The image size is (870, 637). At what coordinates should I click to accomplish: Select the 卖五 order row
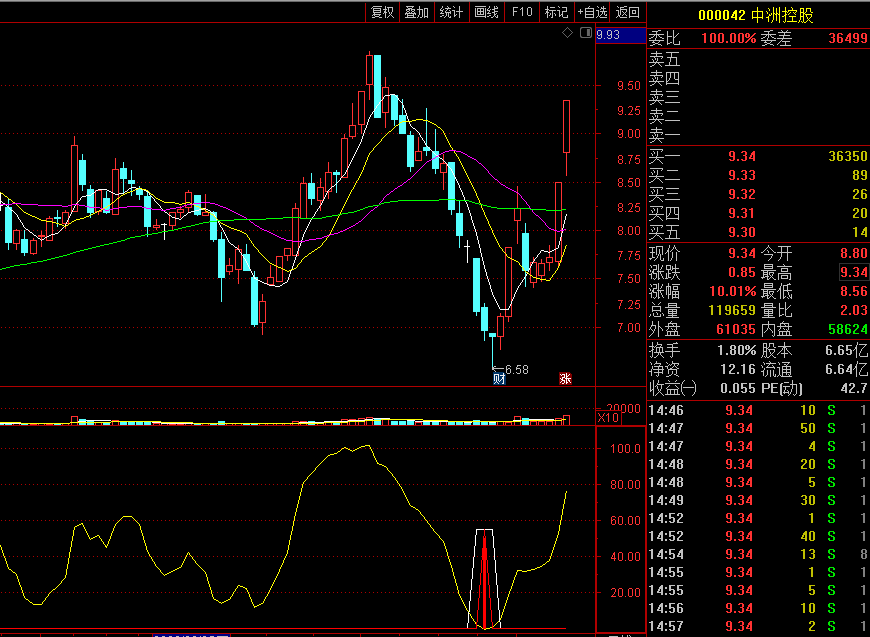(x=758, y=59)
